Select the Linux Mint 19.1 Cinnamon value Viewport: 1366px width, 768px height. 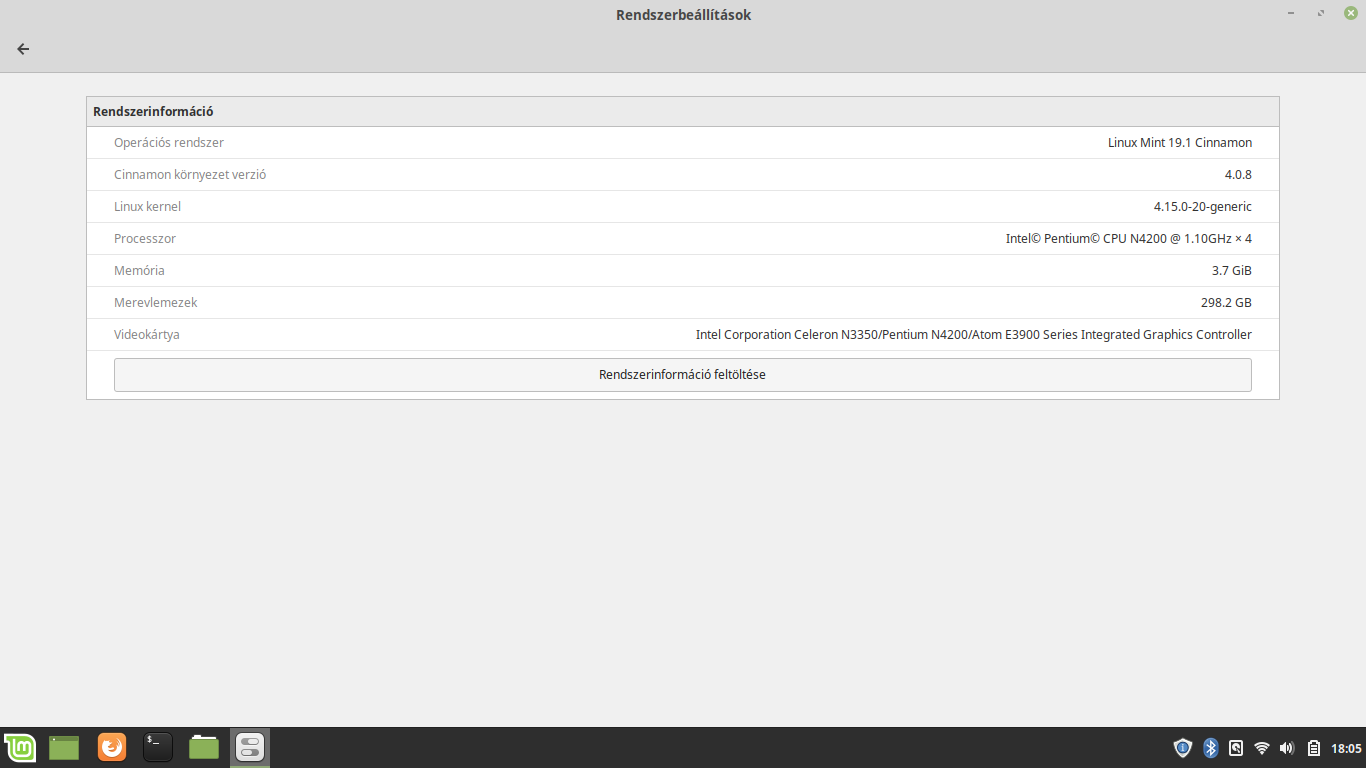coord(1180,143)
